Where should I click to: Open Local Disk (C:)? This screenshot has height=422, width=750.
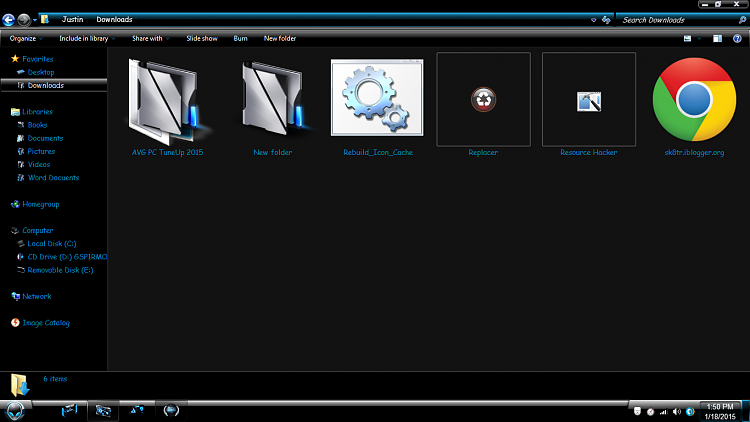pos(52,244)
